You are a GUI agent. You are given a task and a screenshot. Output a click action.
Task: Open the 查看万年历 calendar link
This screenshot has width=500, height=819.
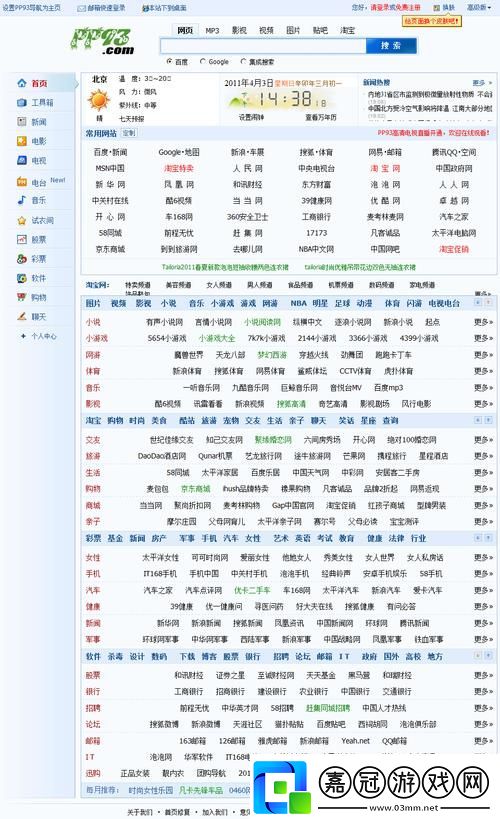[x=321, y=117]
